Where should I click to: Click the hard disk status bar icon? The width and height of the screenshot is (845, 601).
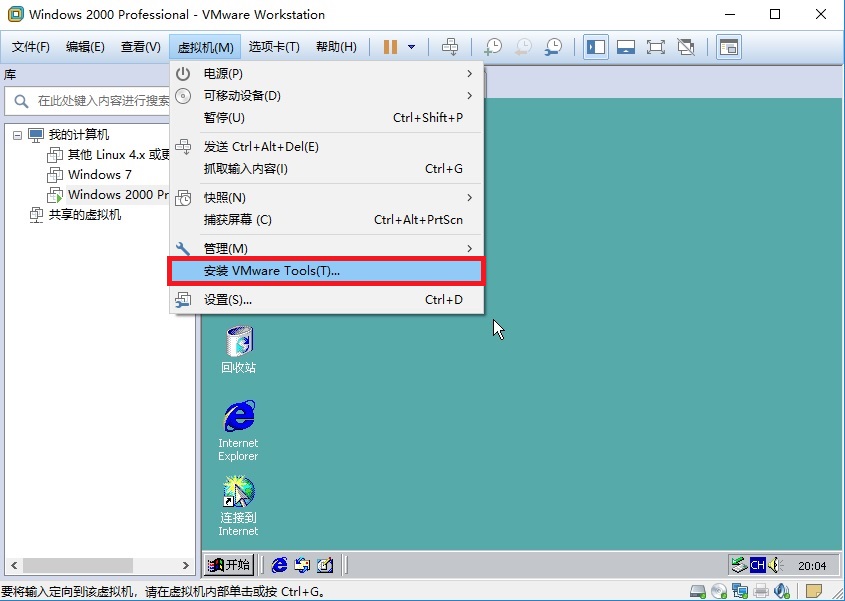tap(698, 591)
